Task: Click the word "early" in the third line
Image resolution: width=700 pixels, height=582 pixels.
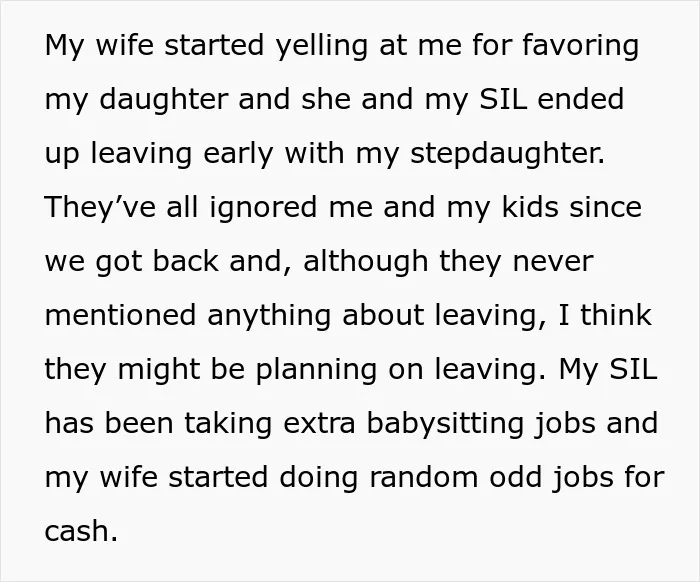Action: (238, 154)
